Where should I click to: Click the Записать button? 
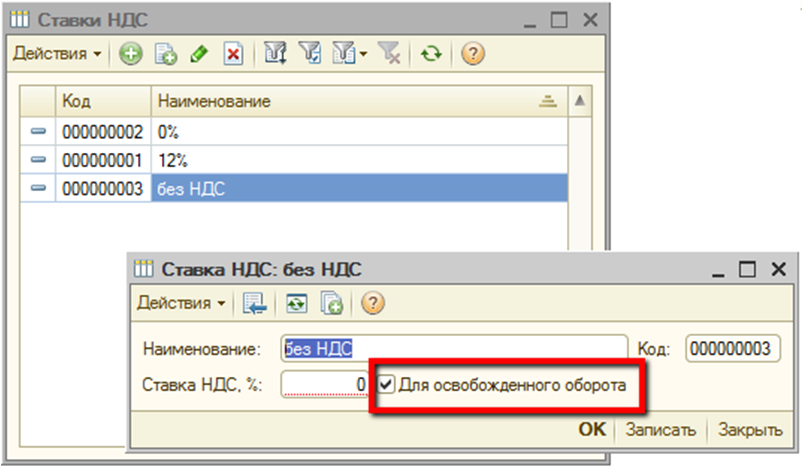pyautogui.click(x=659, y=430)
